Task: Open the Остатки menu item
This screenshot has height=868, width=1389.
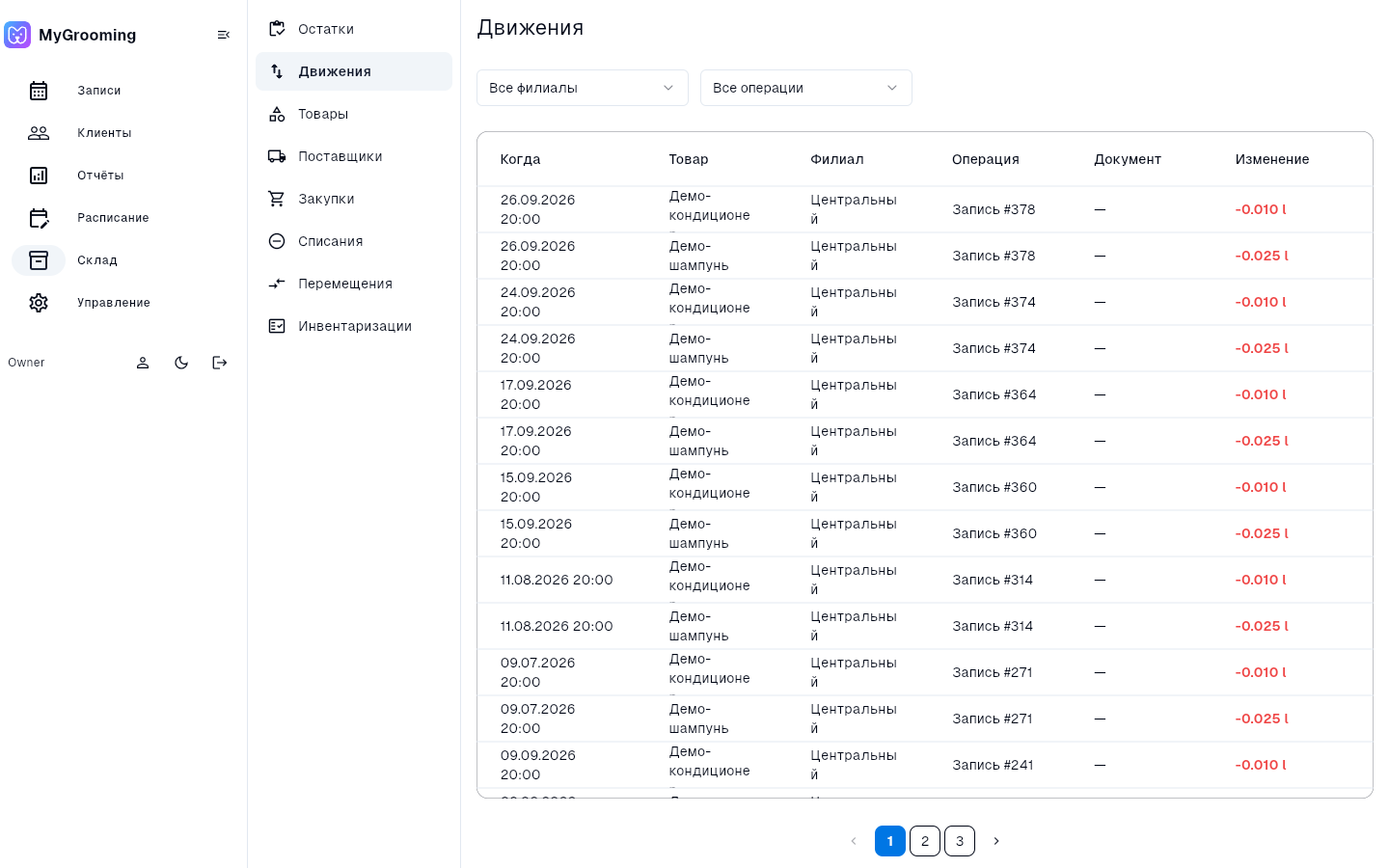Action: [354, 29]
